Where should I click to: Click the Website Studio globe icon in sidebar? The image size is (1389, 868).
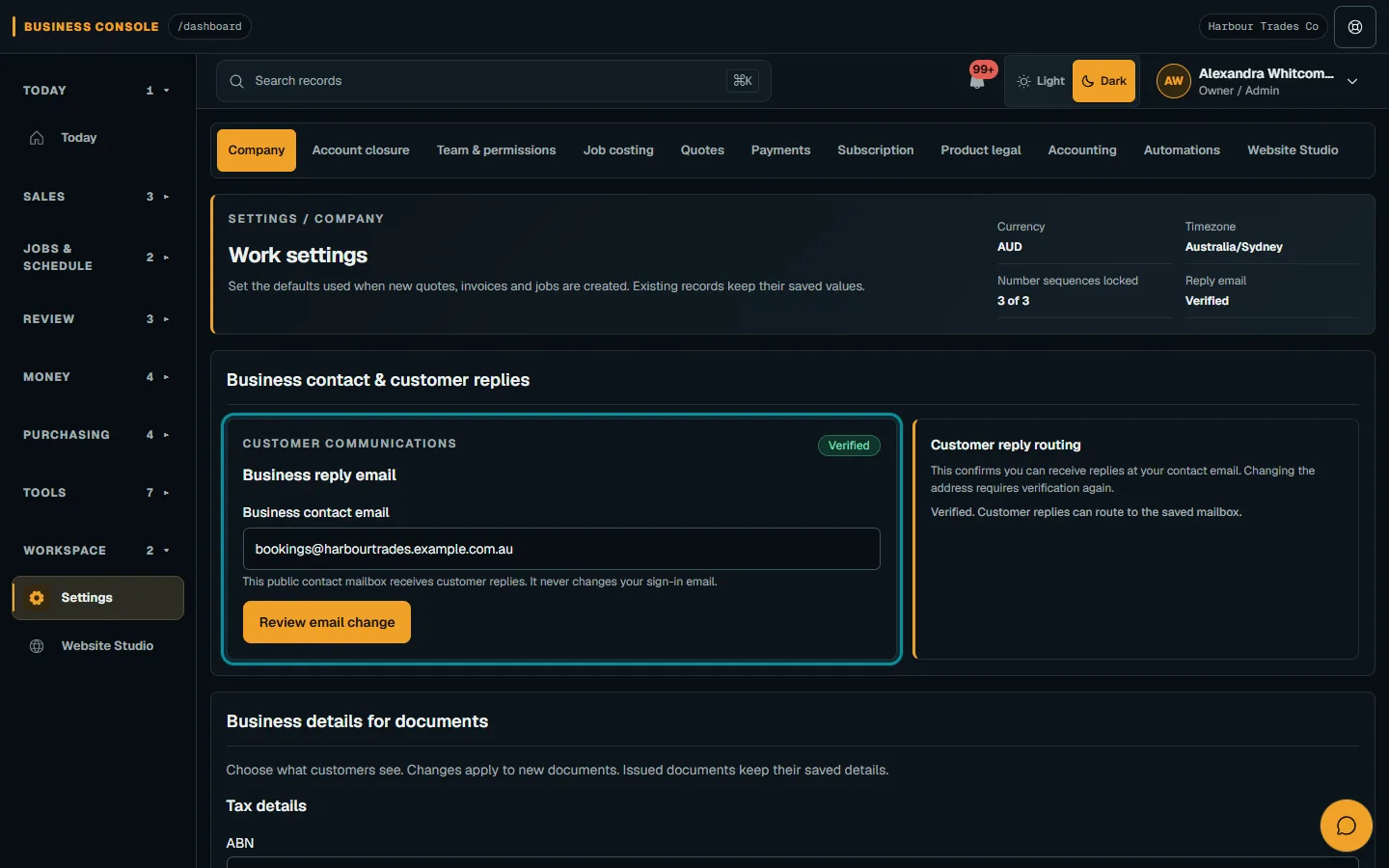[x=37, y=646]
